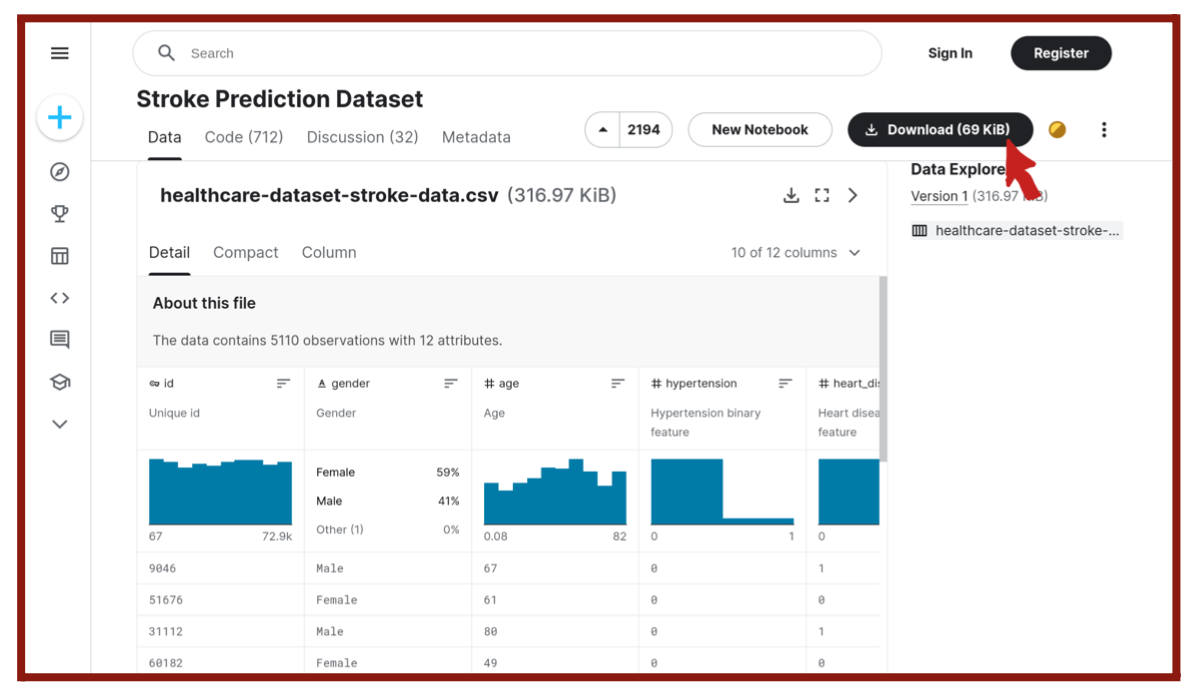This screenshot has height=692, width=1200.
Task: Download file via icon beside CSV filename
Action: [791, 195]
